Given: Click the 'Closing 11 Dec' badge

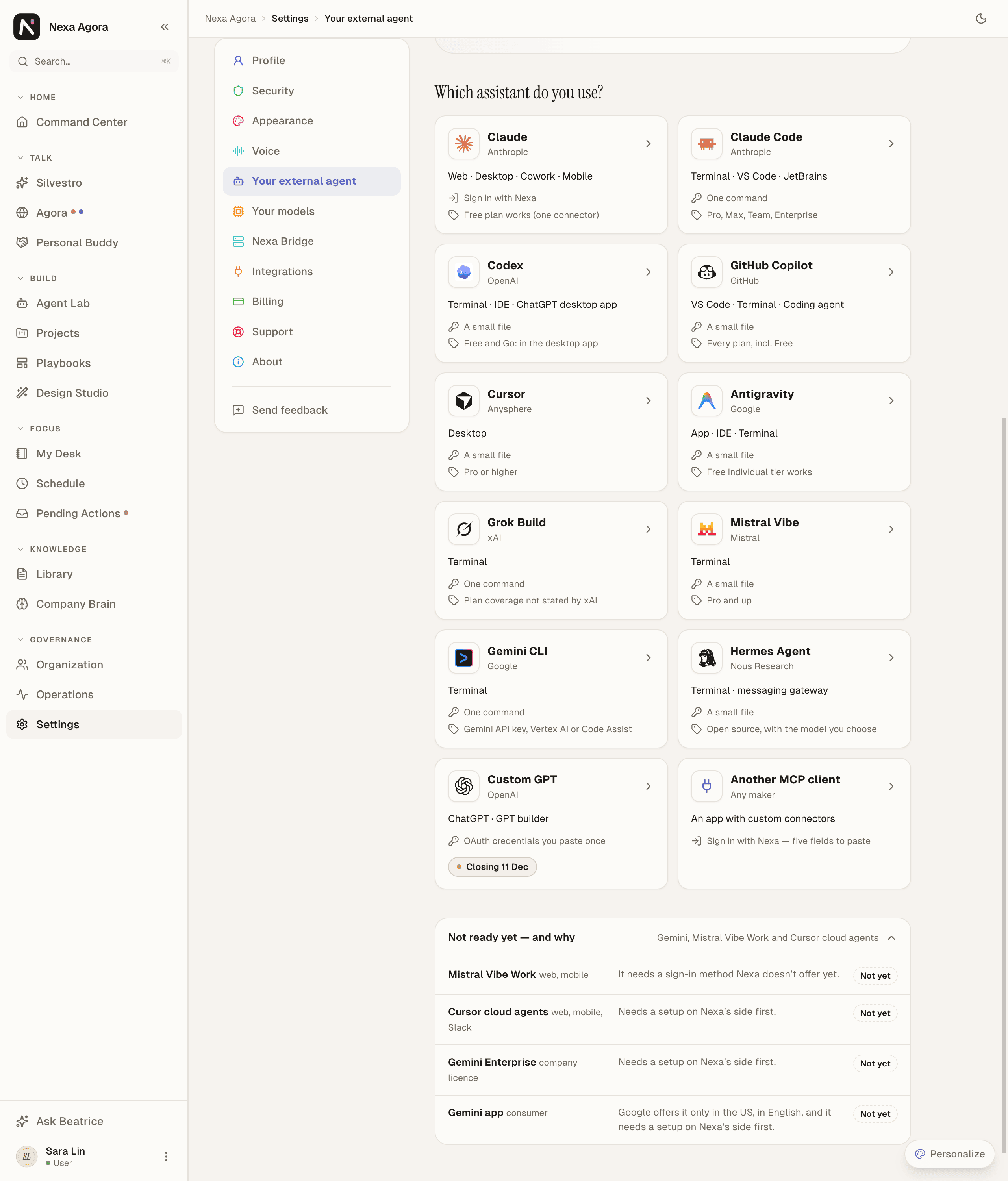Looking at the screenshot, I should click(493, 867).
